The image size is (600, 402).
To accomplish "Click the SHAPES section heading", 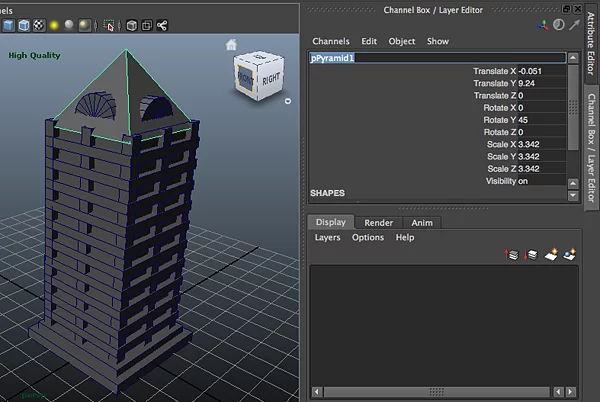I will (x=327, y=193).
